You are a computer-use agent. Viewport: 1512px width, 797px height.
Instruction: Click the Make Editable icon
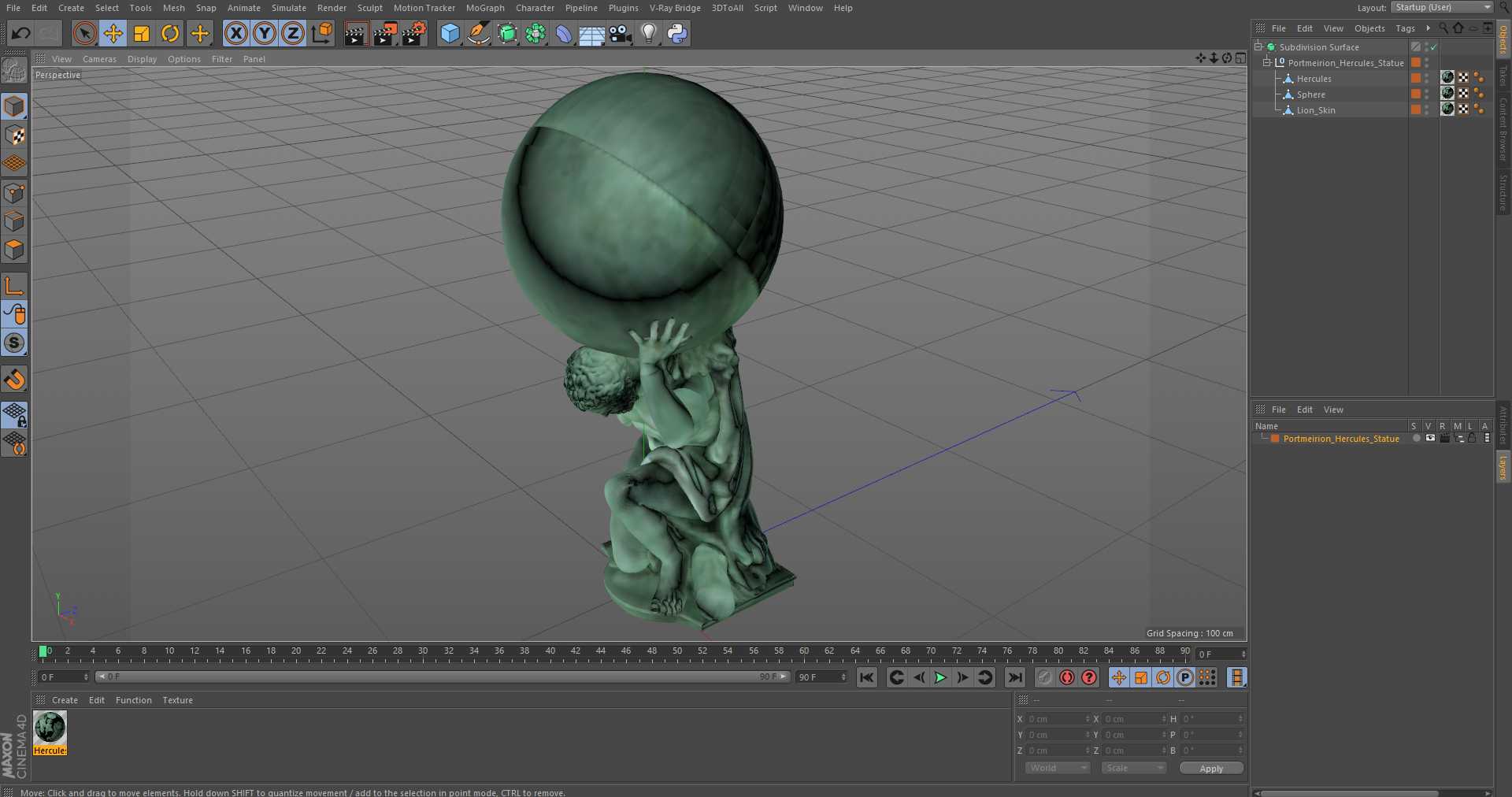[14, 71]
